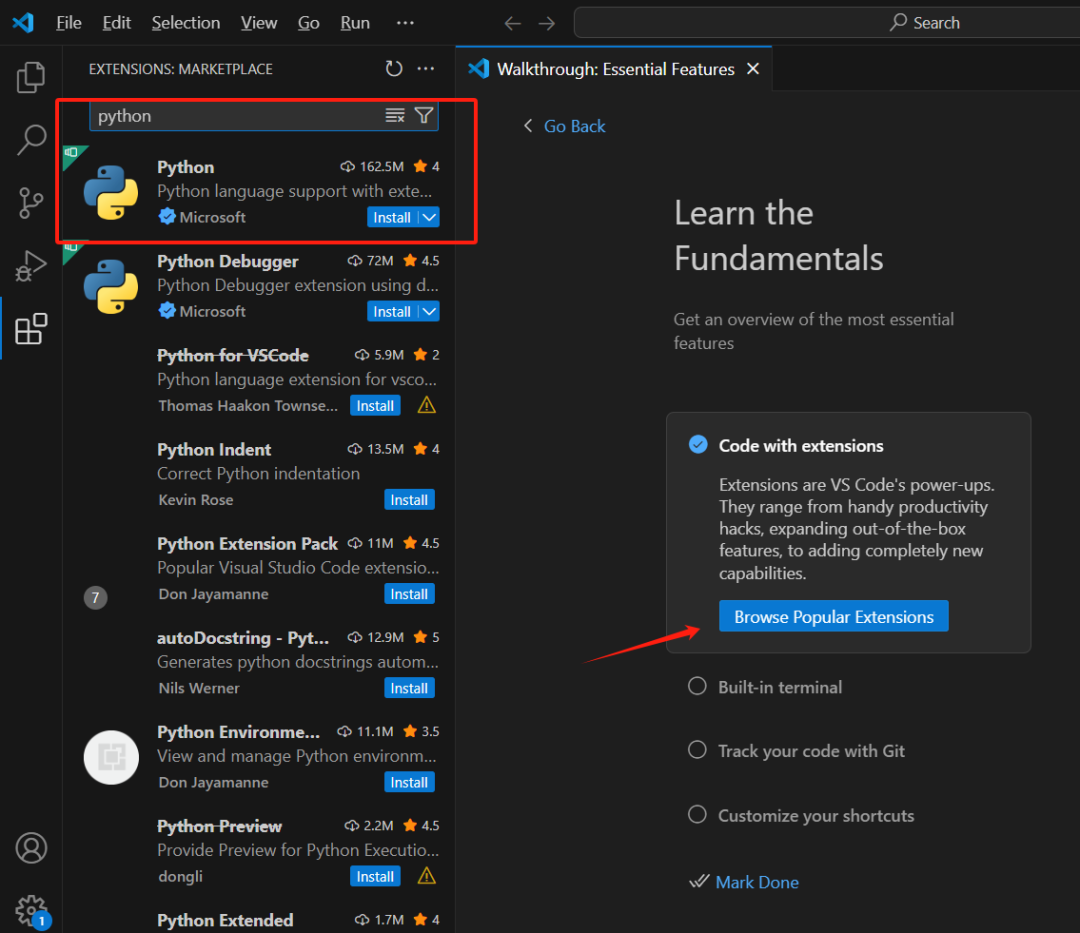The height and width of the screenshot is (933, 1080).
Task: Open the Source Control view
Action: (31, 203)
